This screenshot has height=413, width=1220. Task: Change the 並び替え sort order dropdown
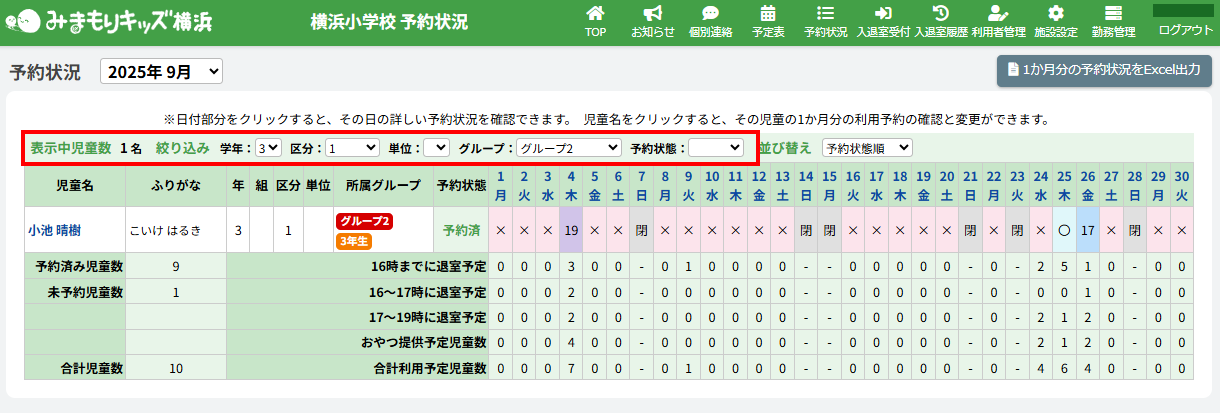point(866,148)
